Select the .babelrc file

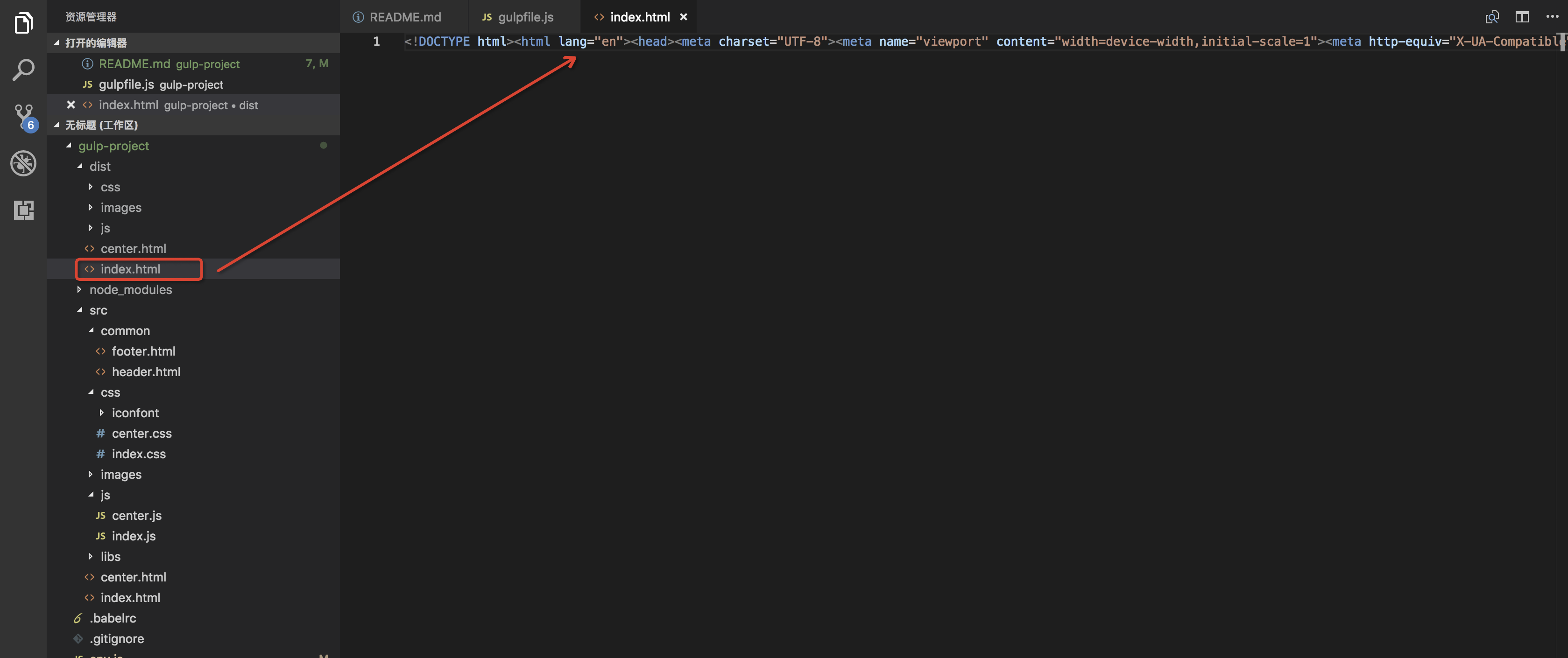113,618
